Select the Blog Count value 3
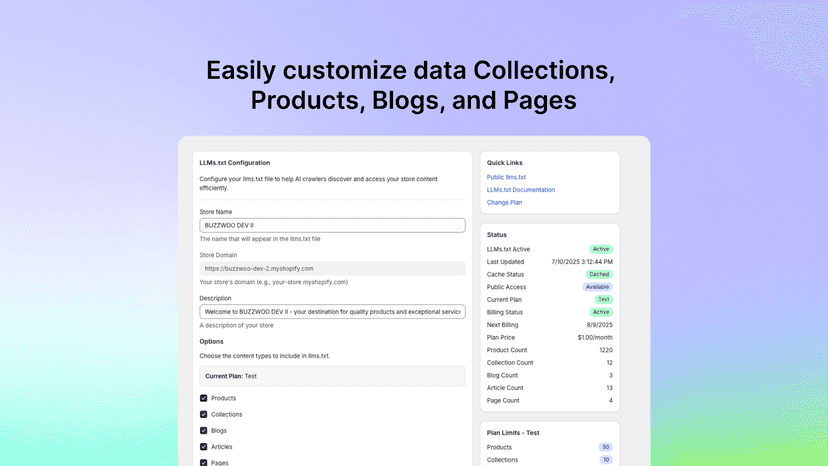 click(x=611, y=376)
